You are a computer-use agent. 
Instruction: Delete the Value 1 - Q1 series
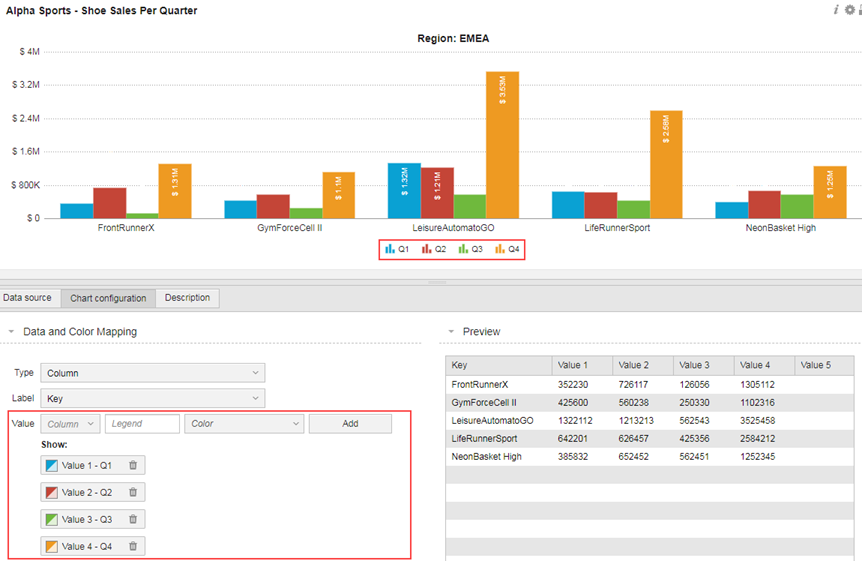point(133,465)
